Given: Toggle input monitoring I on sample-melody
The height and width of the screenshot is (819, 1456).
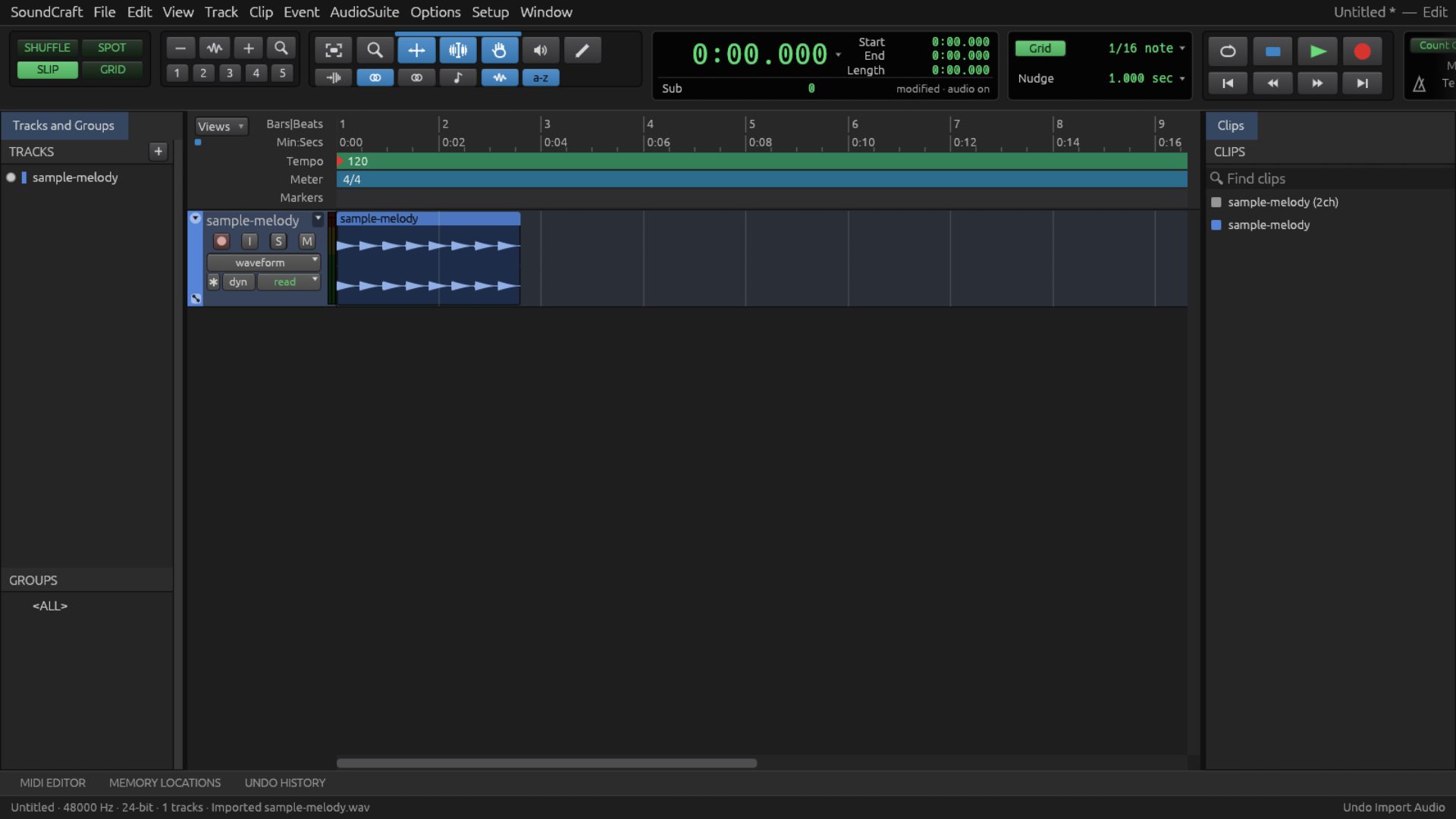Looking at the screenshot, I should 249,241.
